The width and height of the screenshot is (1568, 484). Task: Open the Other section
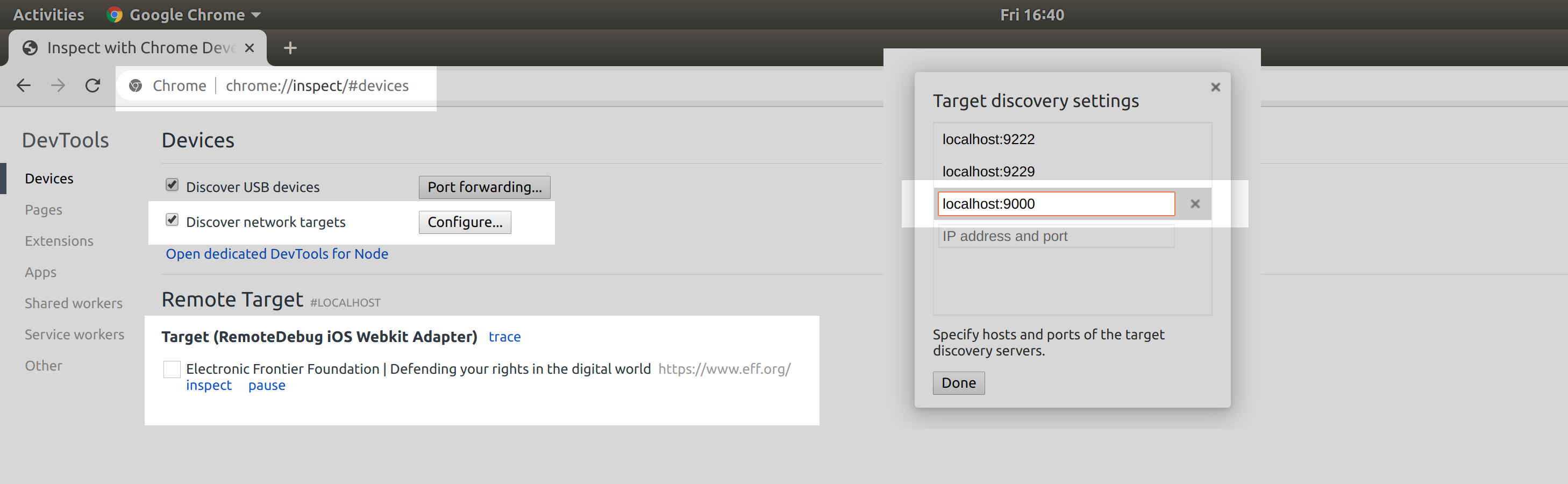pos(43,366)
